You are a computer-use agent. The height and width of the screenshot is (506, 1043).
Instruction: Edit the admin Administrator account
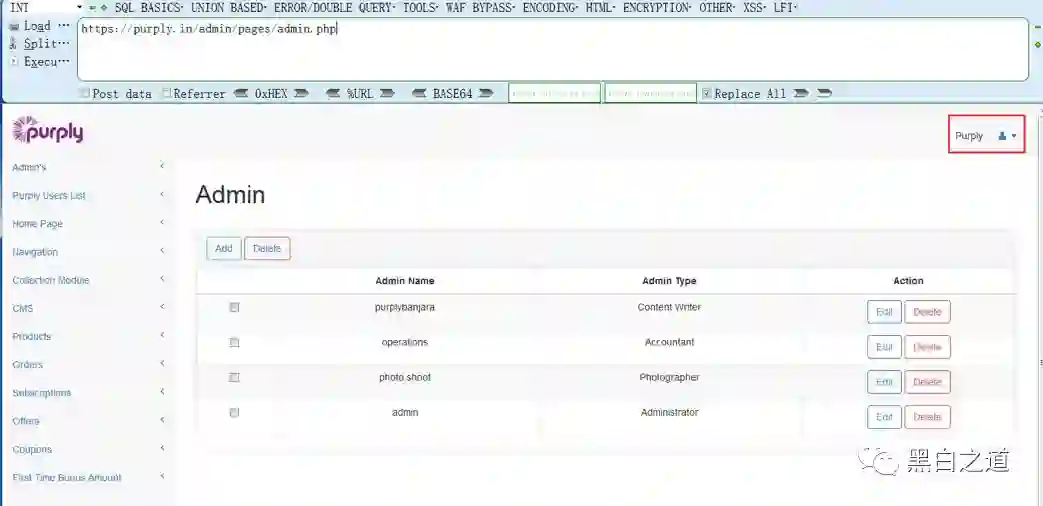click(x=884, y=417)
